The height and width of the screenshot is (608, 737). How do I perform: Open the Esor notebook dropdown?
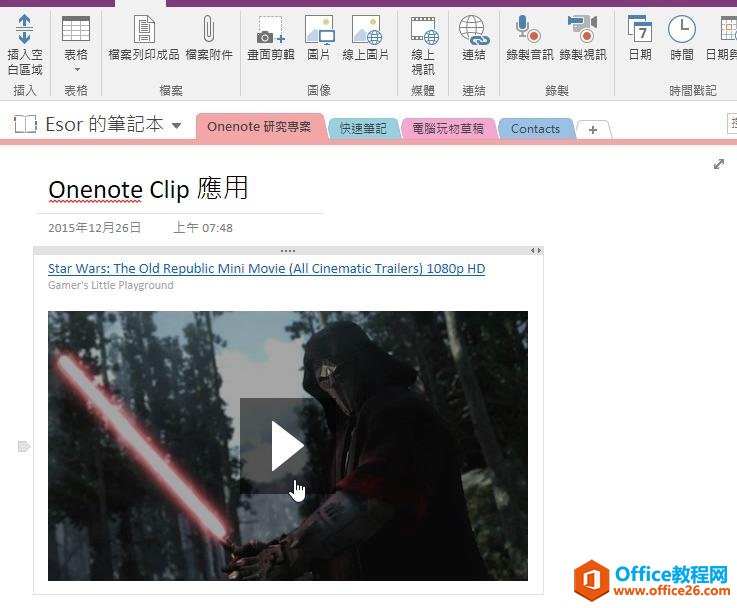(177, 125)
